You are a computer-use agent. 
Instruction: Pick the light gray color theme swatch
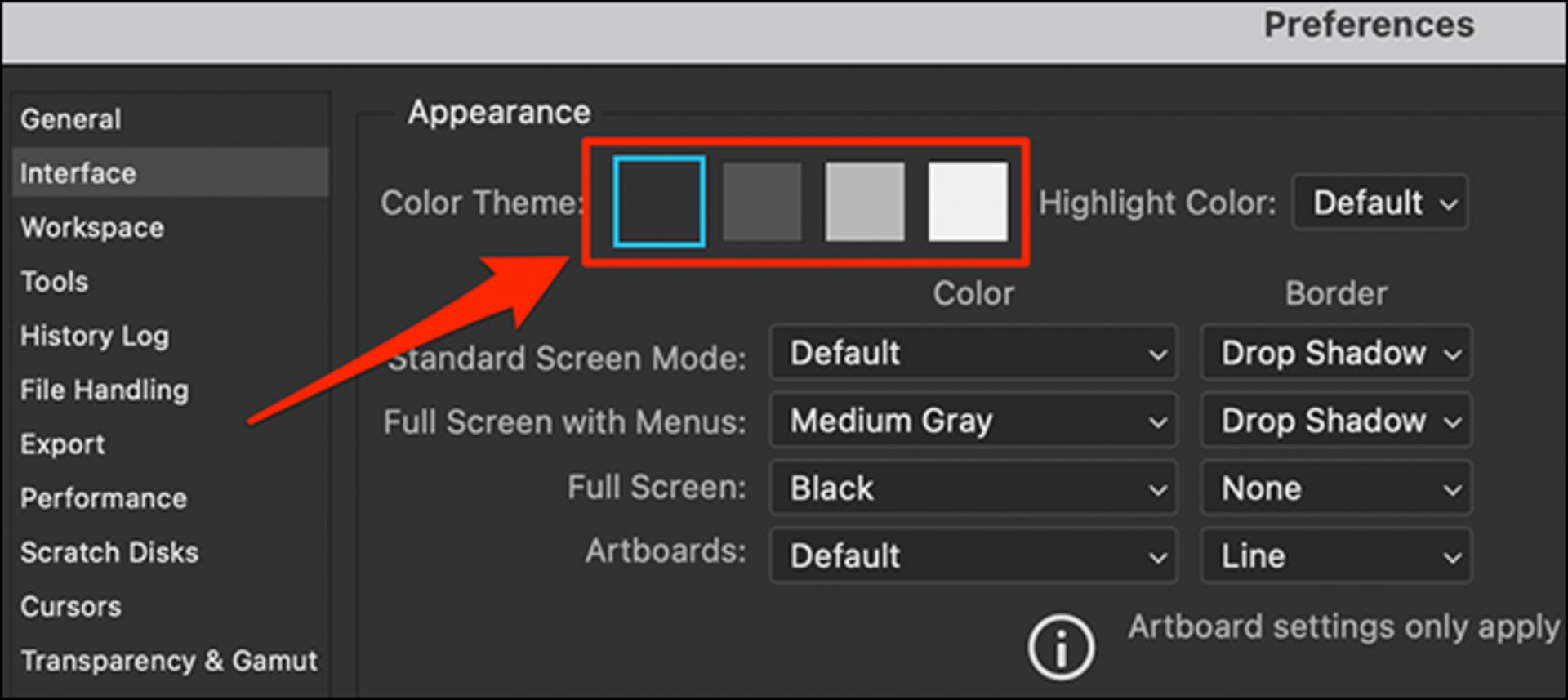click(865, 202)
